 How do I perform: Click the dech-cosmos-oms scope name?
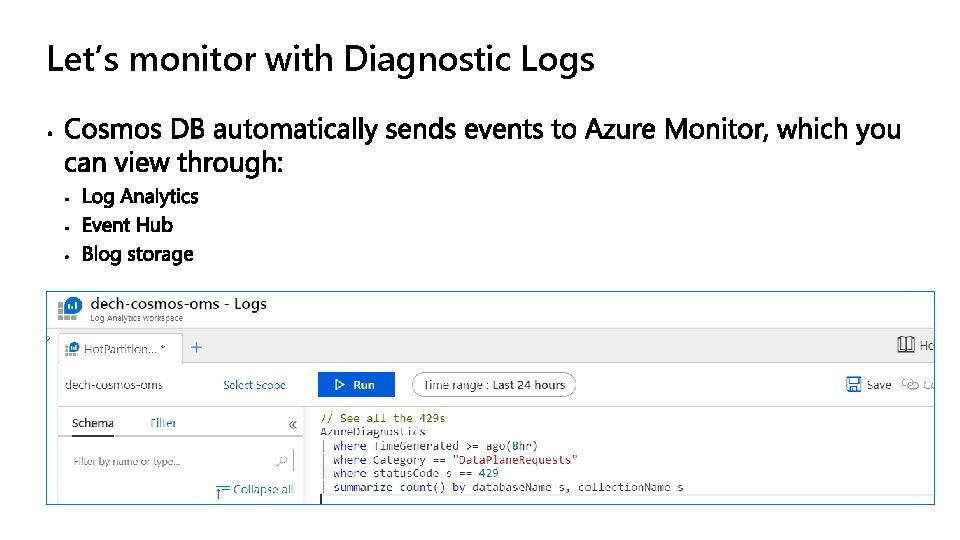point(114,385)
